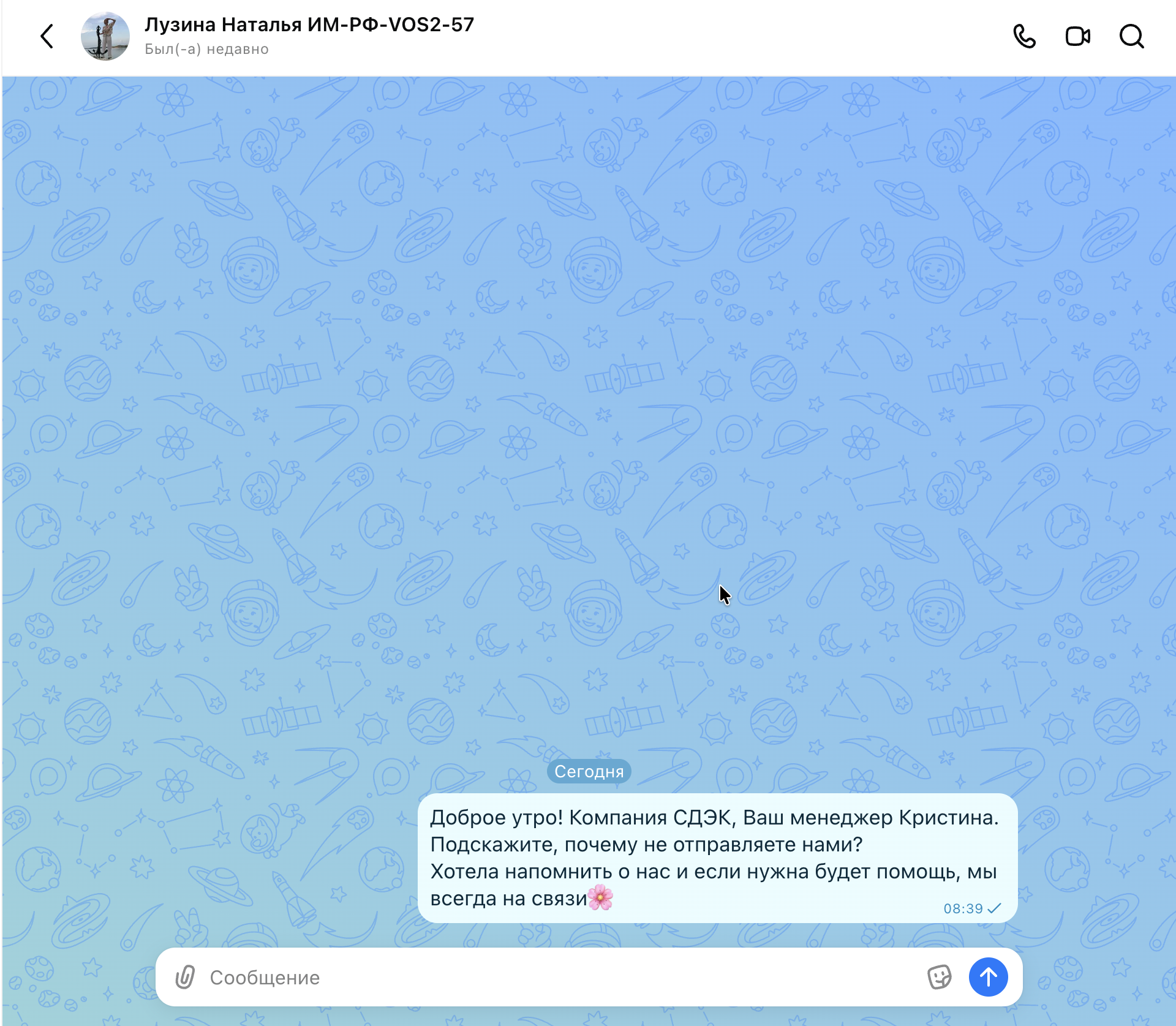The image size is (1176, 1026).
Task: Start a voice call with the contact
Action: pos(1024,36)
